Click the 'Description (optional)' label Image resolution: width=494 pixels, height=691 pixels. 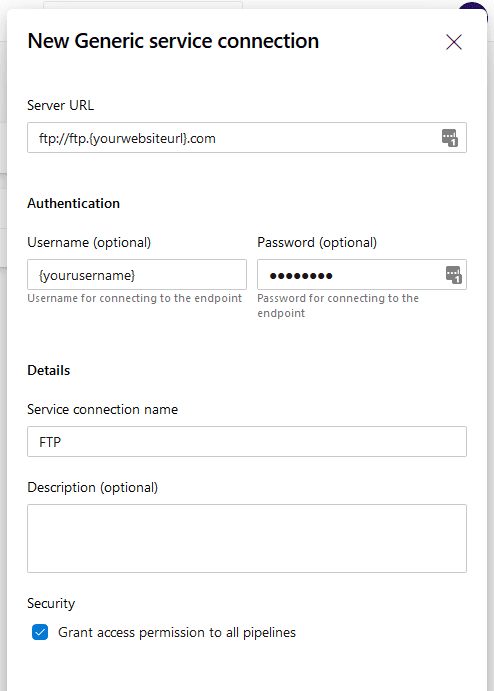[93, 487]
